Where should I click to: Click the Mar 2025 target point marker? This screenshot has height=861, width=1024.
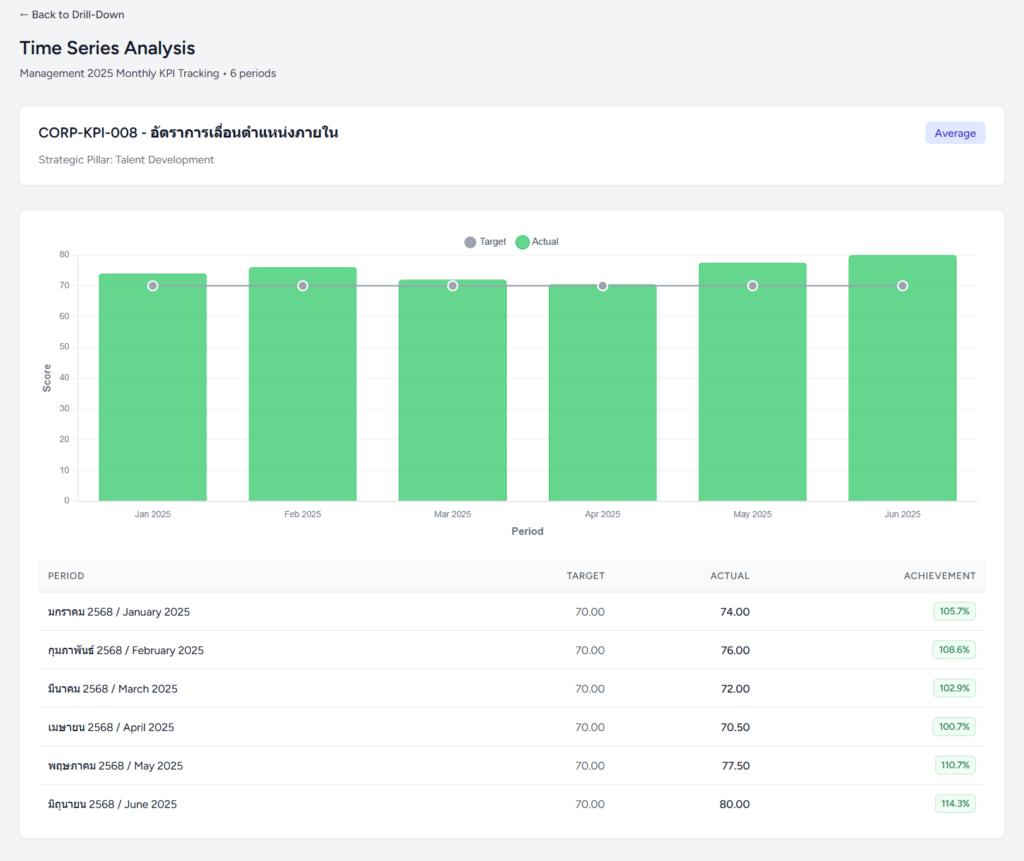point(453,286)
